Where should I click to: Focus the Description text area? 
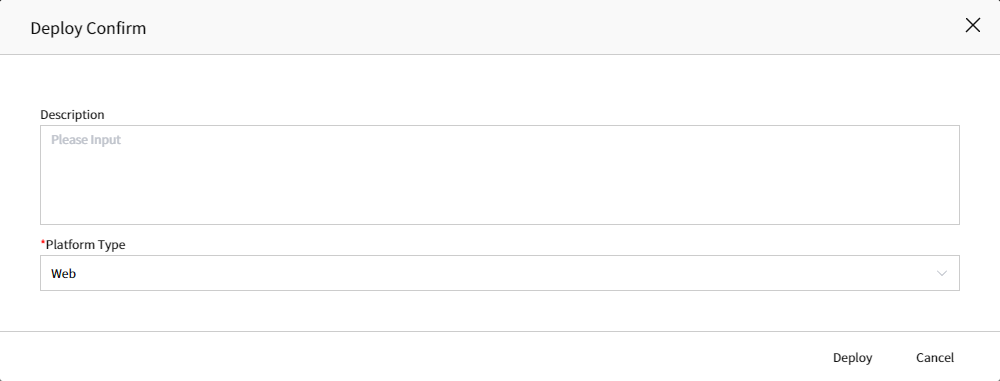point(499,175)
